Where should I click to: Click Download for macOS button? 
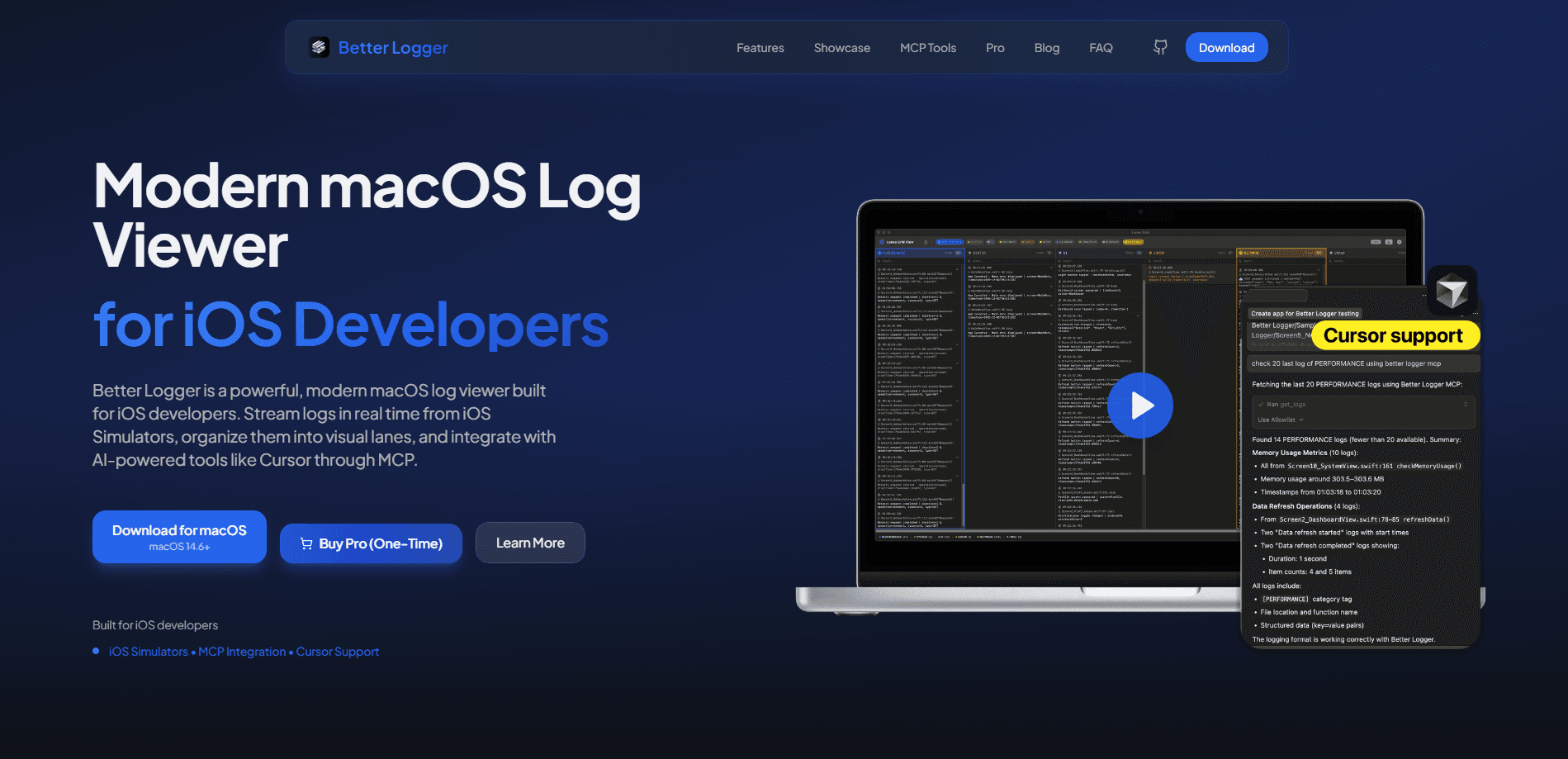179,537
